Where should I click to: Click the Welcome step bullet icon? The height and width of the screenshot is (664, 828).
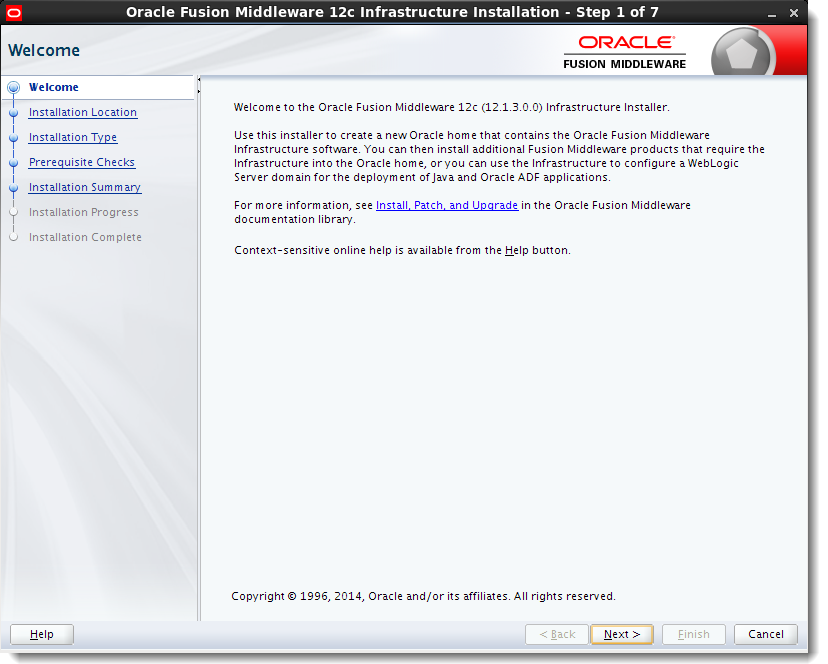(x=14, y=87)
